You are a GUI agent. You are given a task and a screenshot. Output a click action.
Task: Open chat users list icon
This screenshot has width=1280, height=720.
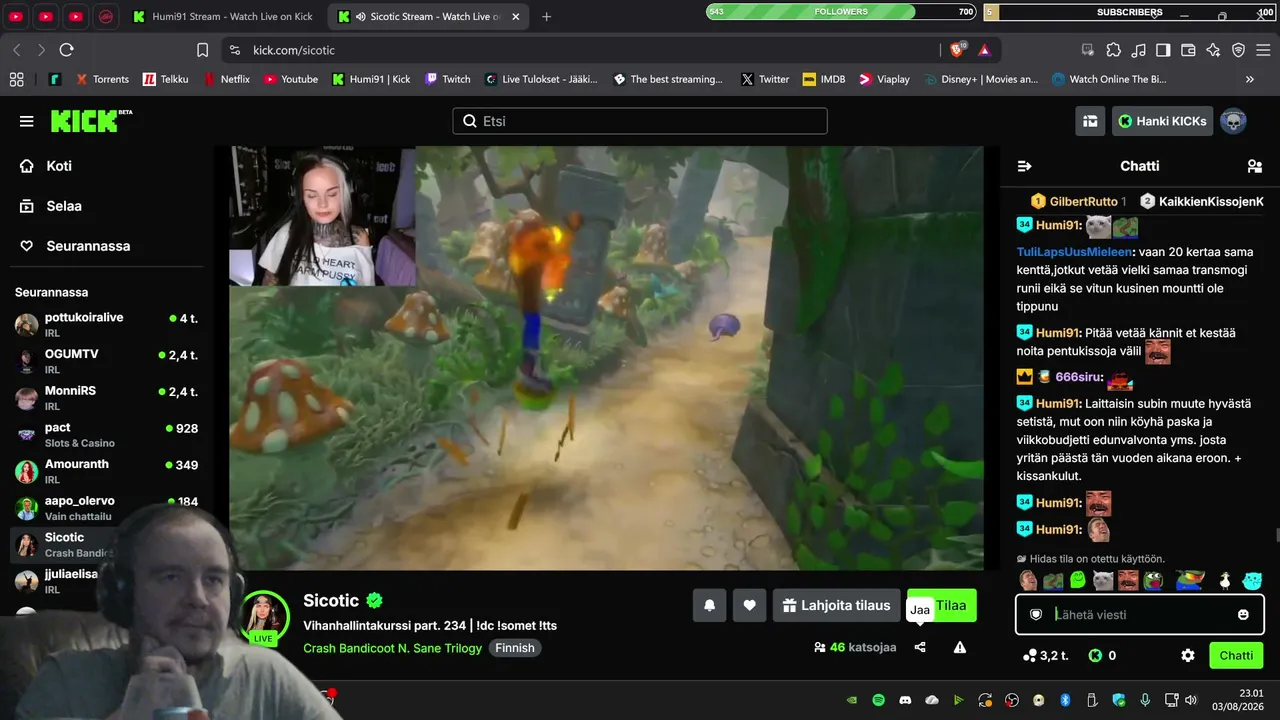[1254, 166]
